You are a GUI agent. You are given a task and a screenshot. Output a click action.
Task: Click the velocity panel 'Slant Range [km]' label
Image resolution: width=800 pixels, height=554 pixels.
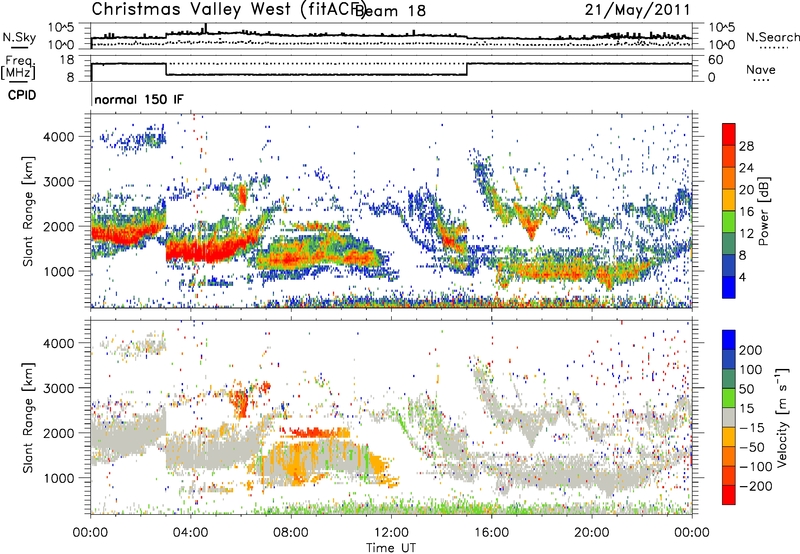point(28,417)
